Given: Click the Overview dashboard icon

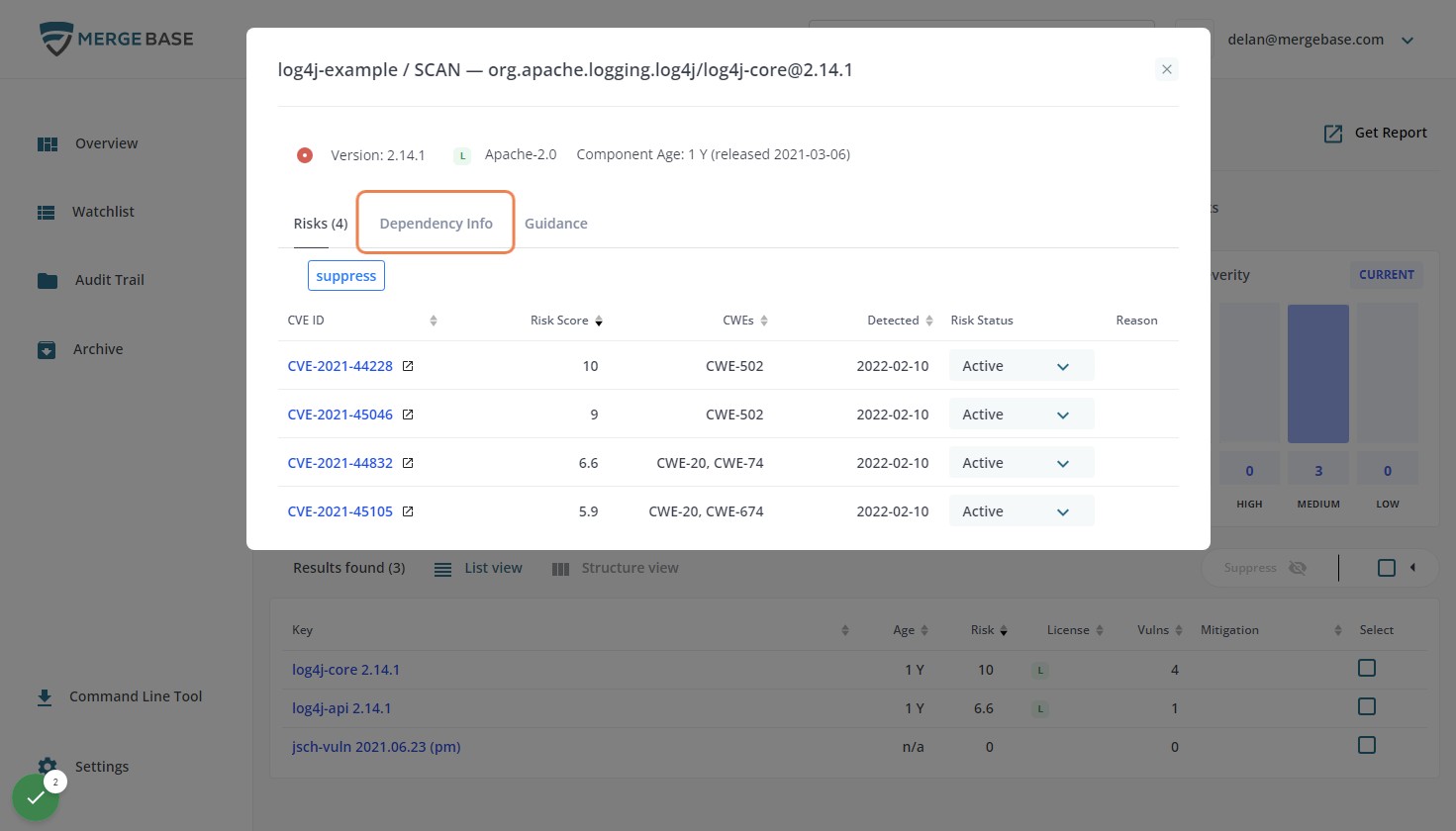Looking at the screenshot, I should pos(48,144).
